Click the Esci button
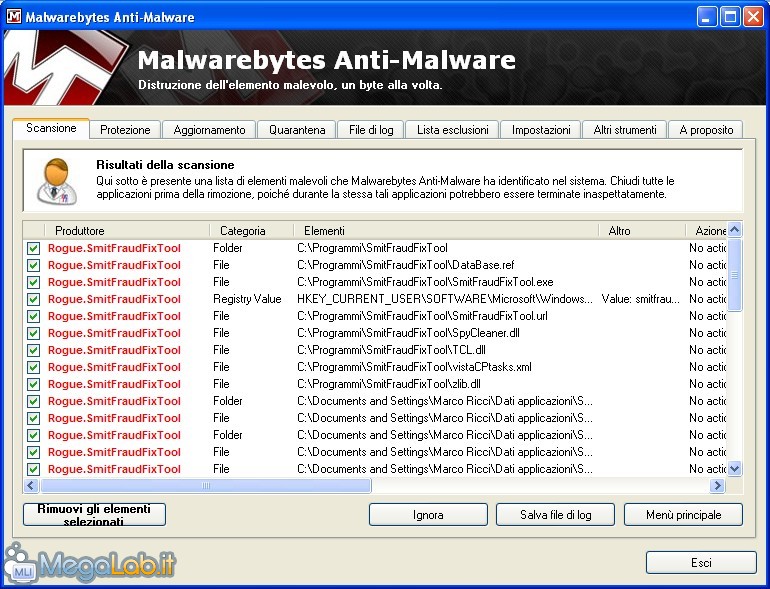This screenshot has width=770, height=589. click(701, 562)
